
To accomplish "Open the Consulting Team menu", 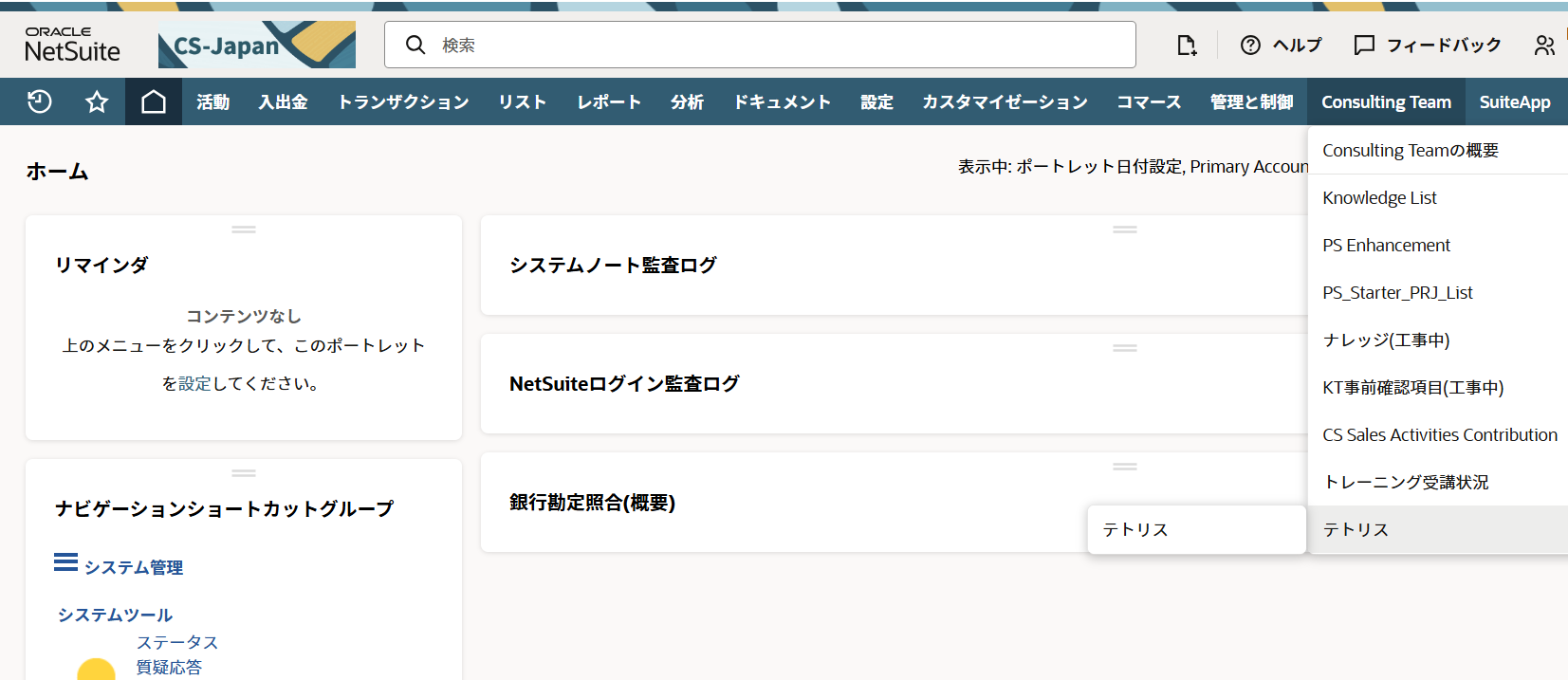I will coord(1386,101).
